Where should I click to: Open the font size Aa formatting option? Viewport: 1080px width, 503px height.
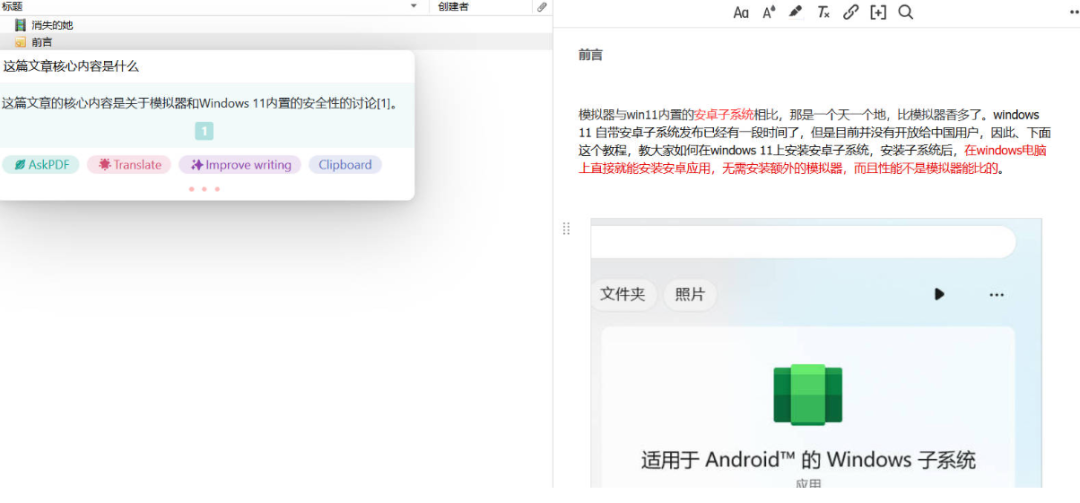tap(740, 12)
